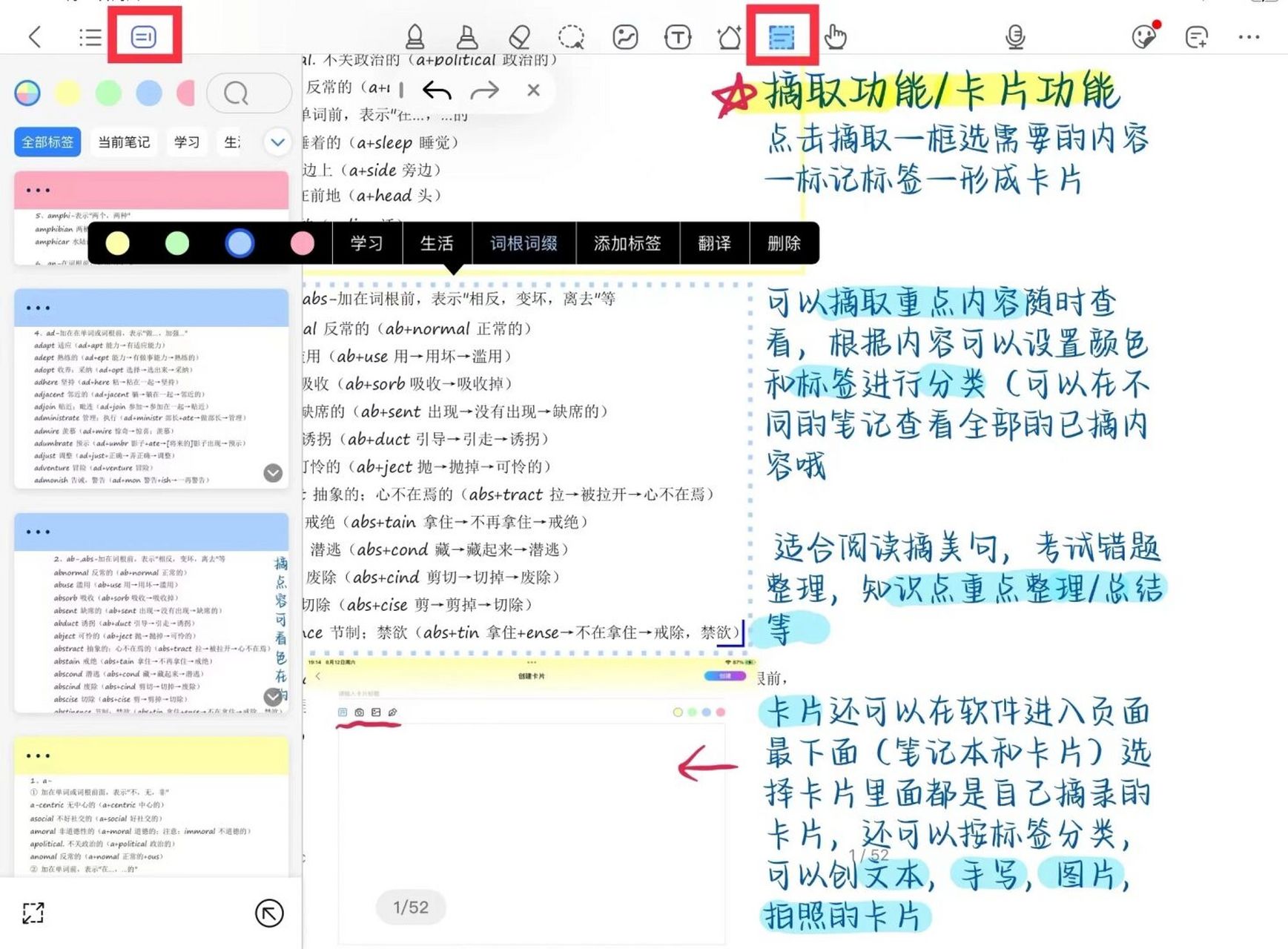Set excerpt color to green
This screenshot has width=1288, height=949.
coord(177,243)
